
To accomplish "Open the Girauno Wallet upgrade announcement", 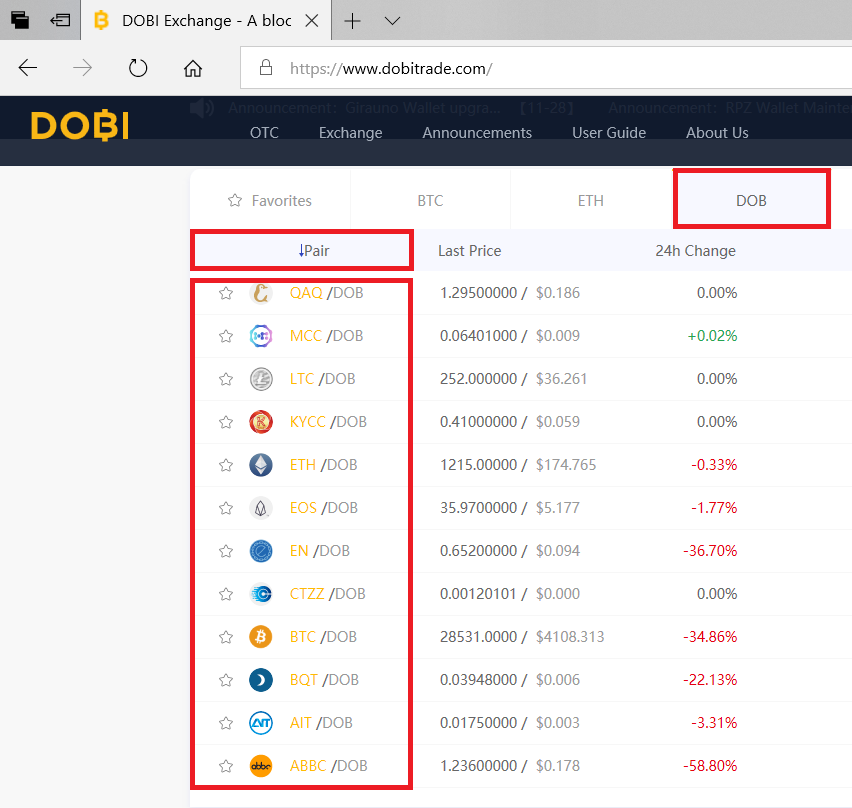I will click(x=364, y=108).
